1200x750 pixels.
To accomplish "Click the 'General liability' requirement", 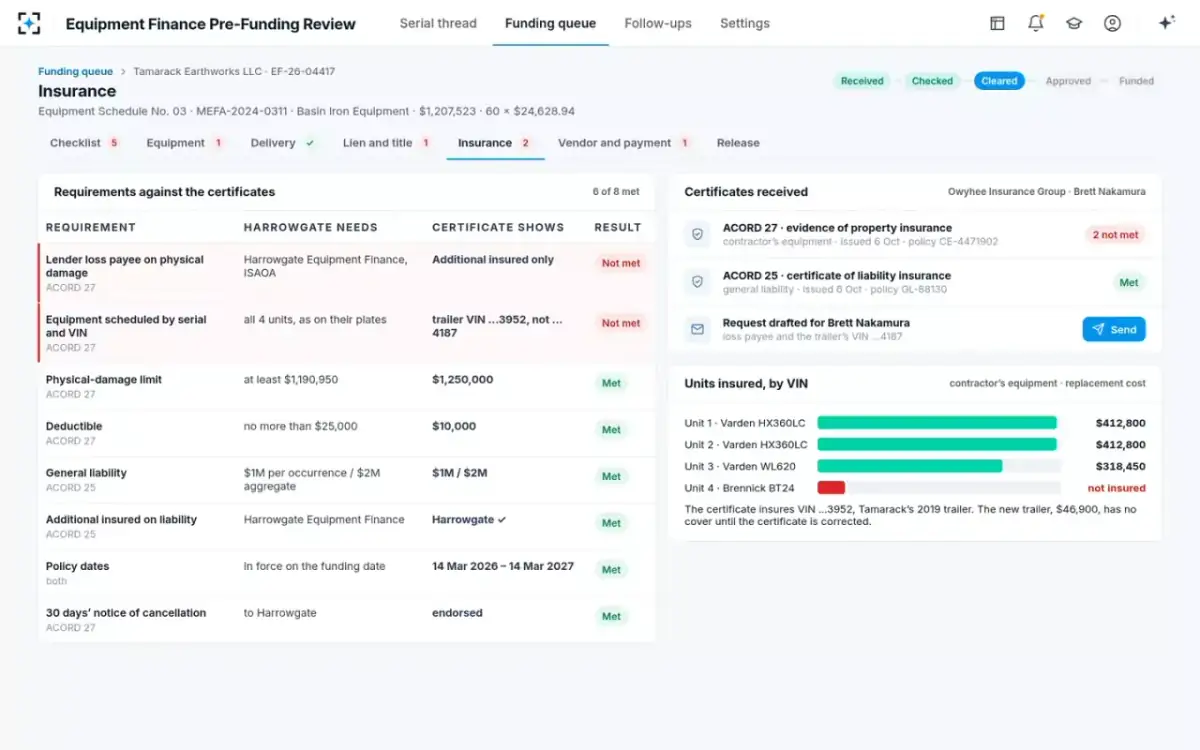I will point(86,473).
